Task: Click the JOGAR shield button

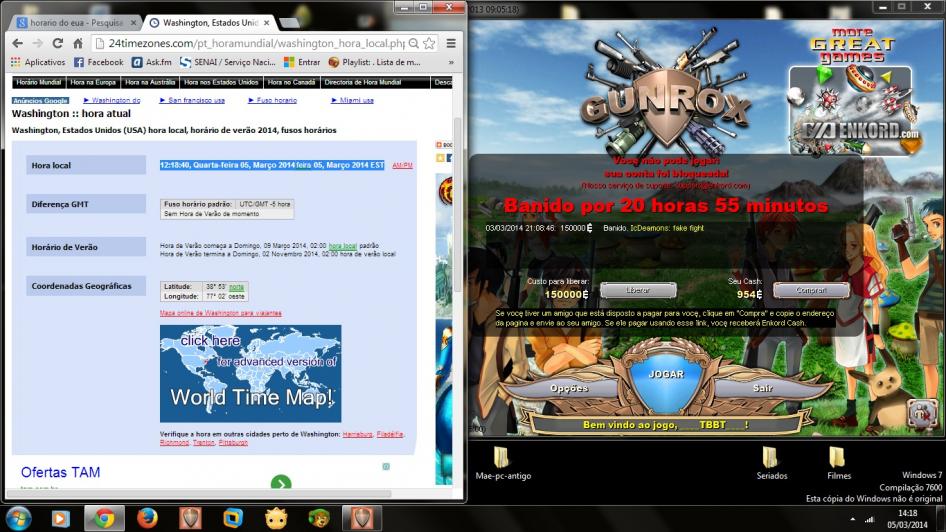Action: pos(666,375)
